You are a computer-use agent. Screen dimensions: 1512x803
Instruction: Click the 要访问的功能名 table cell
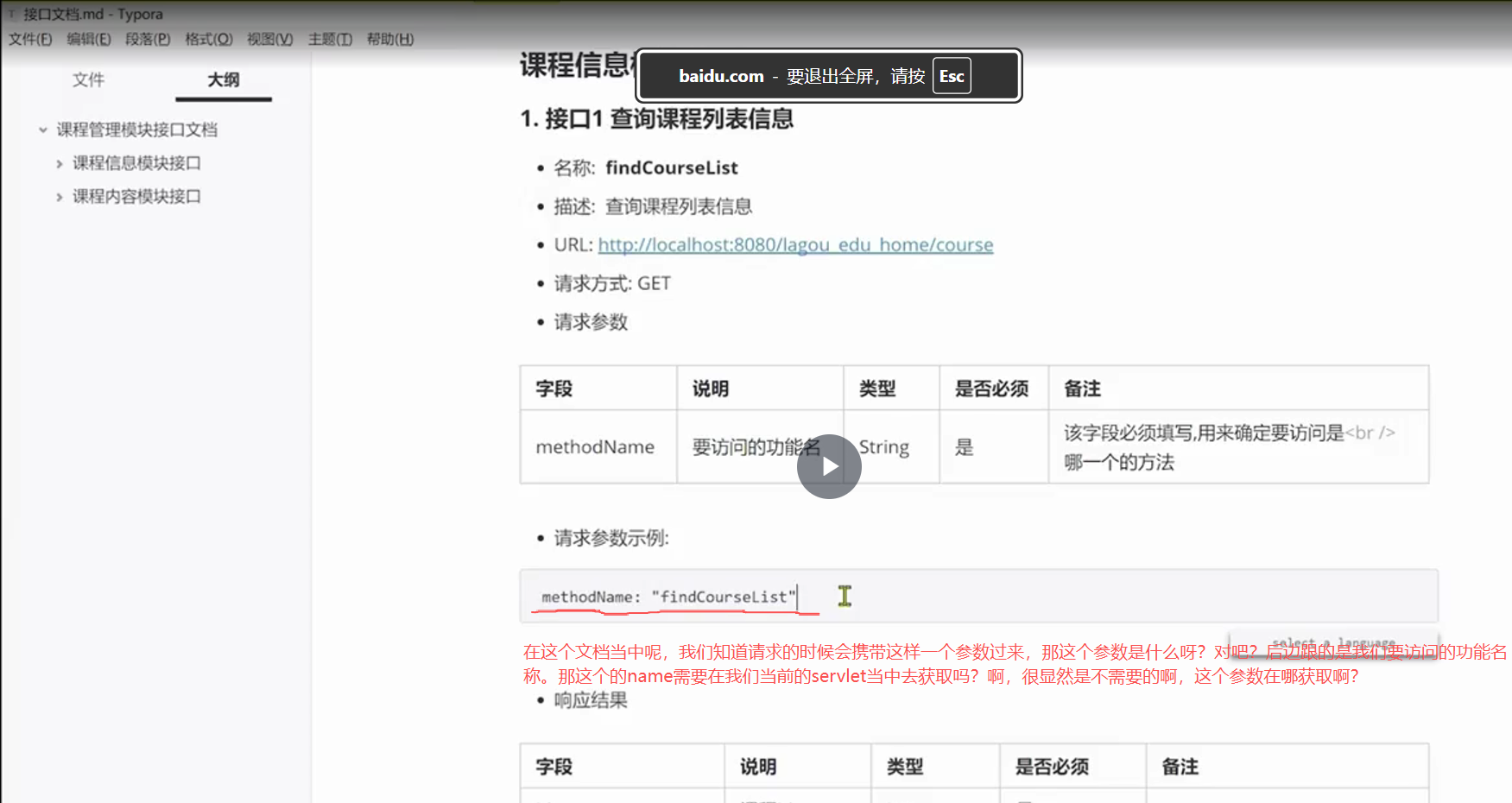pyautogui.click(x=760, y=446)
